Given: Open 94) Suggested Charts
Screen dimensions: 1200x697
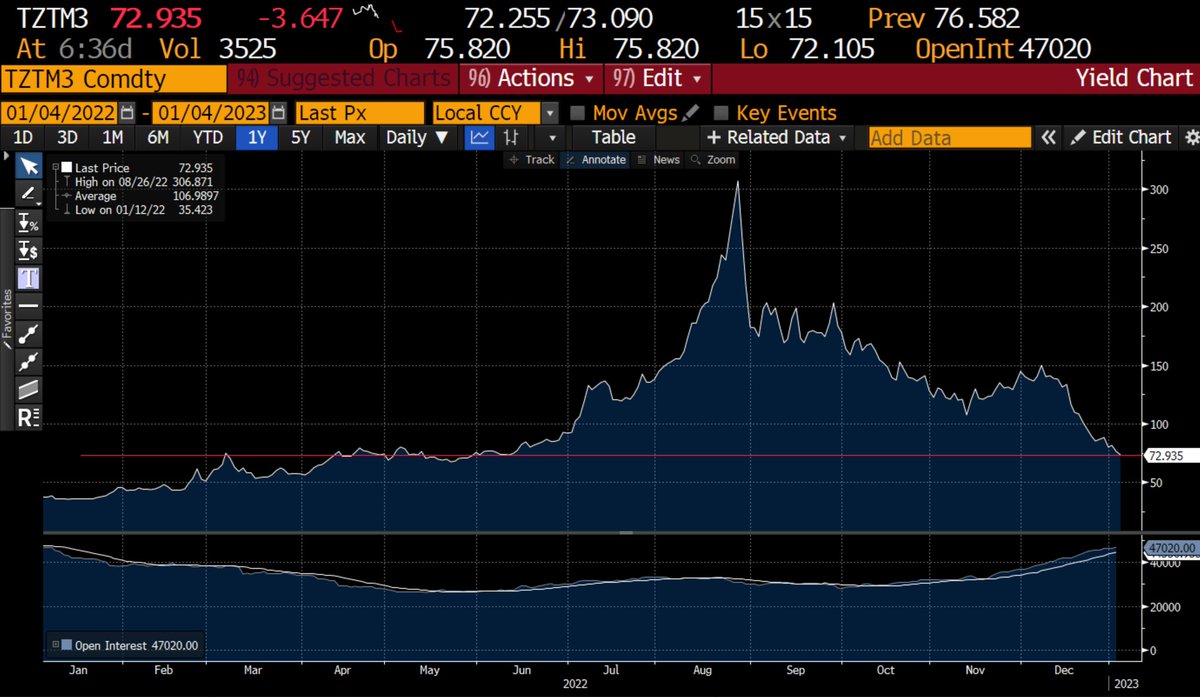Looking at the screenshot, I should [342, 78].
